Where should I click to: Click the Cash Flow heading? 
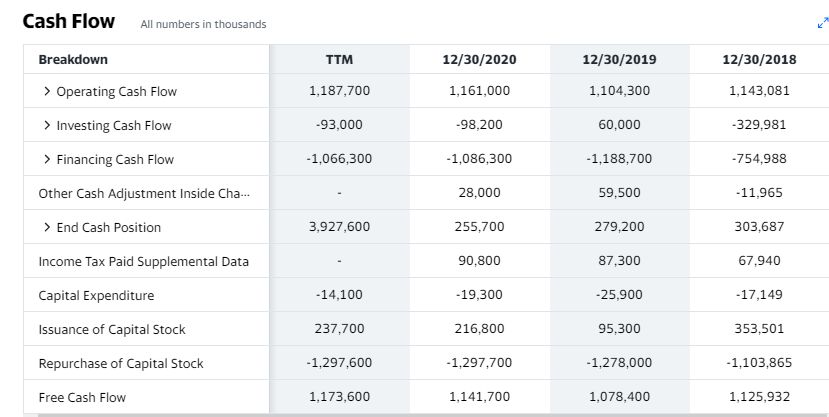click(x=69, y=21)
